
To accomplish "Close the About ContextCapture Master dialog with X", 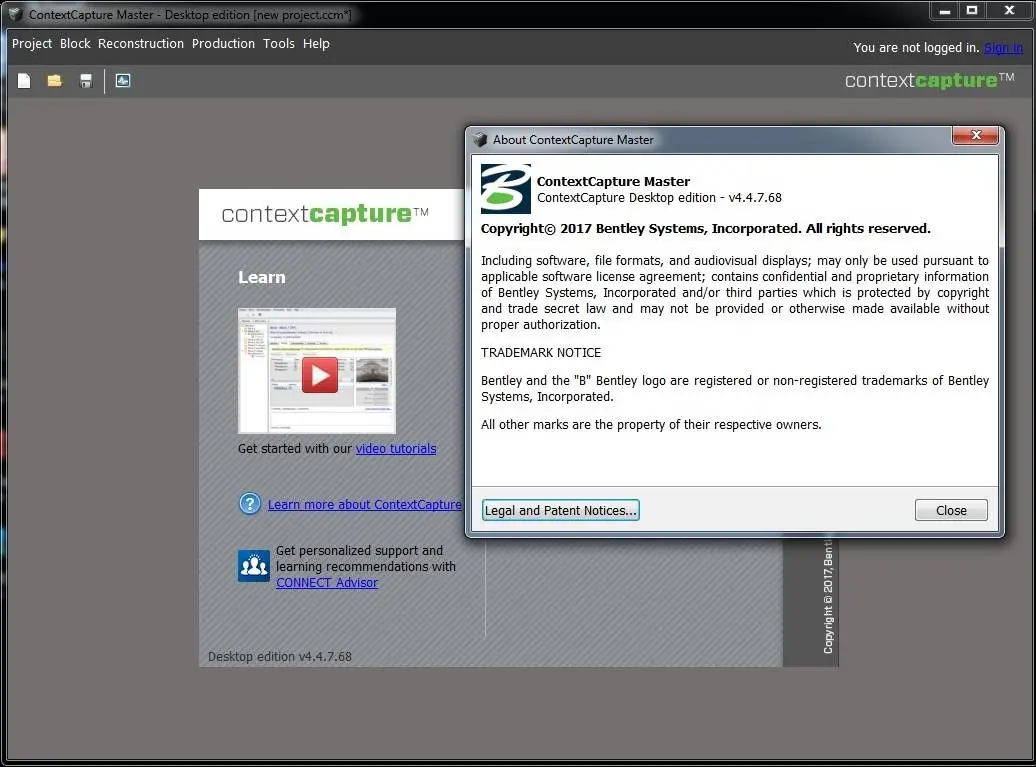I will point(976,135).
